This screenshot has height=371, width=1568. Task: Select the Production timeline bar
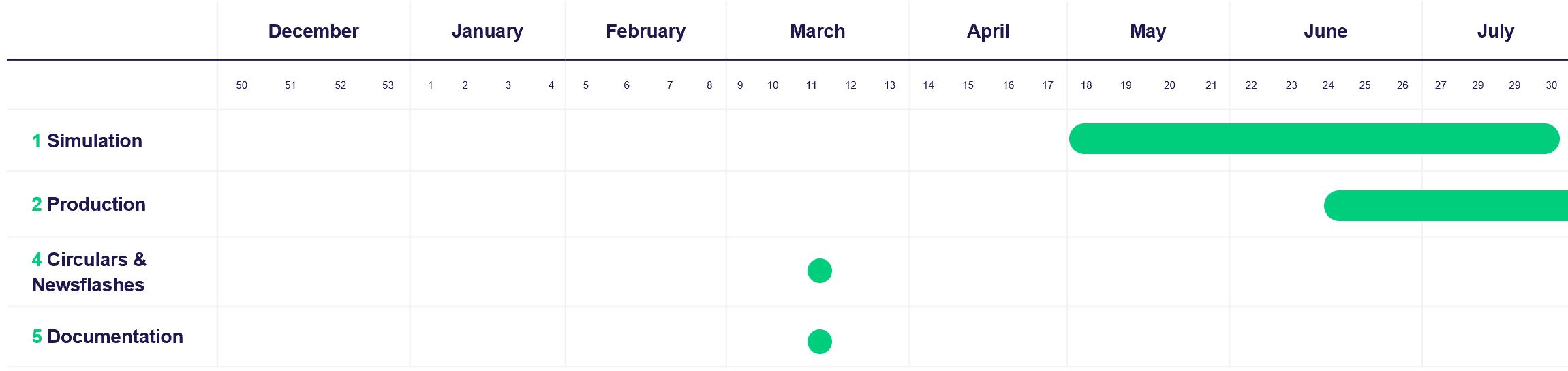pos(1445,206)
